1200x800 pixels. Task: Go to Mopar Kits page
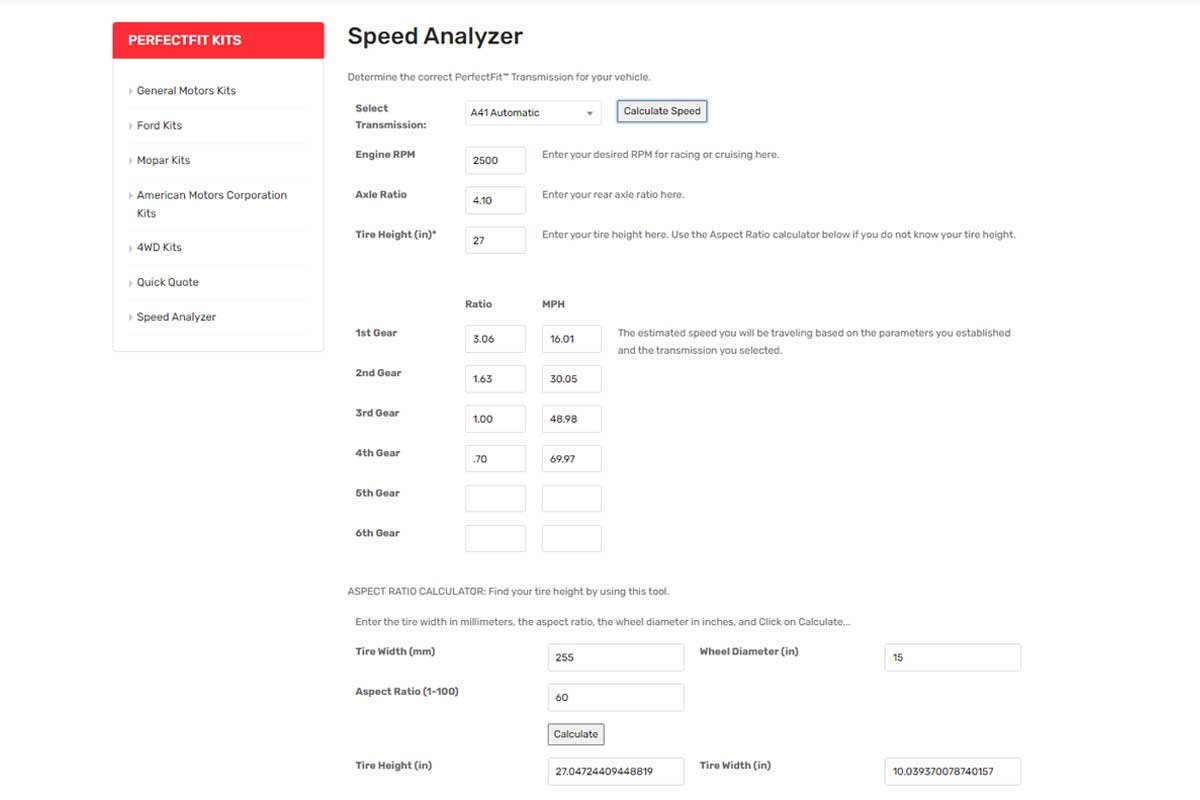(x=163, y=161)
